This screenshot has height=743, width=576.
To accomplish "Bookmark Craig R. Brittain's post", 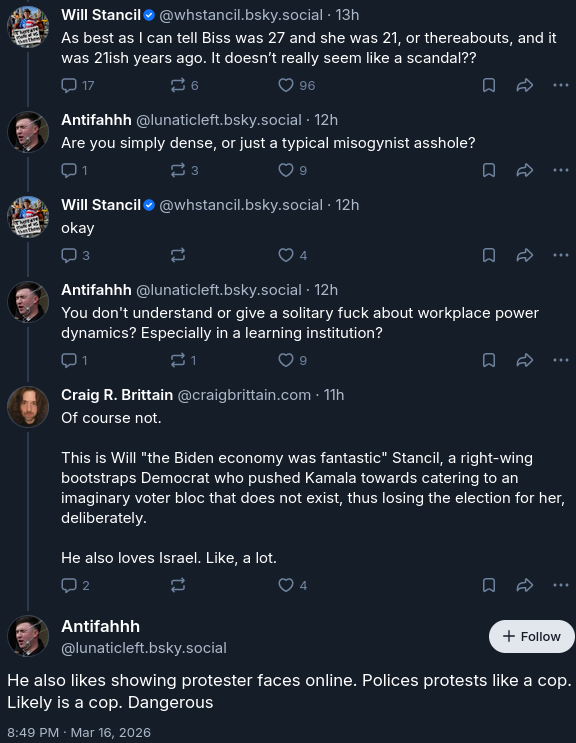I will [489, 585].
